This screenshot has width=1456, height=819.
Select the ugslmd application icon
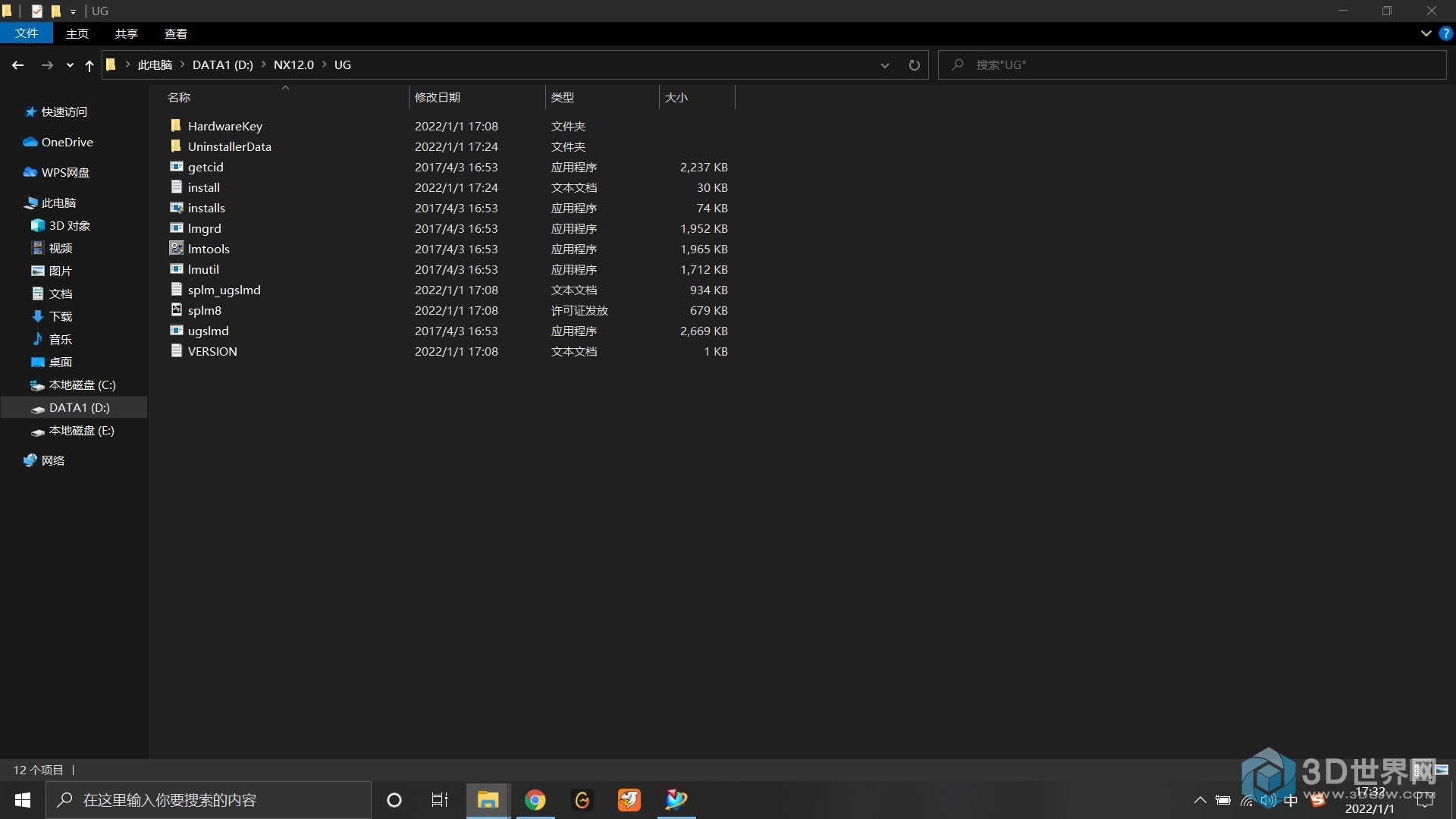(176, 331)
